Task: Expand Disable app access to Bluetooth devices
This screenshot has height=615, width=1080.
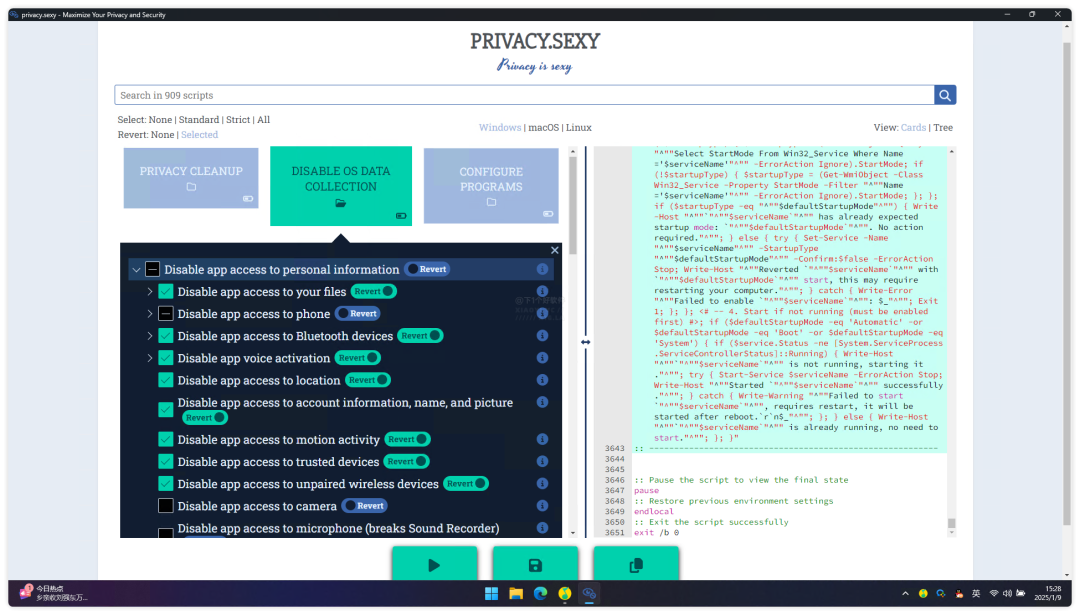Action: tap(149, 335)
